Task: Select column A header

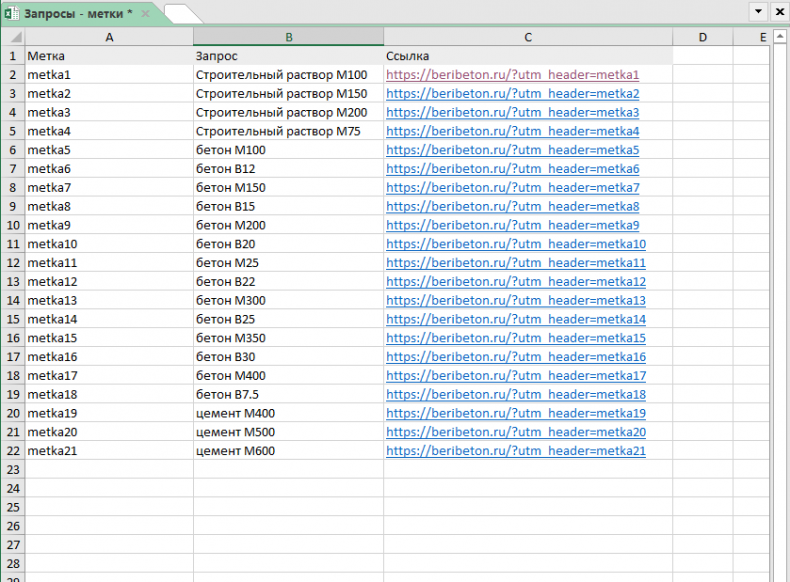Action: [x=108, y=37]
